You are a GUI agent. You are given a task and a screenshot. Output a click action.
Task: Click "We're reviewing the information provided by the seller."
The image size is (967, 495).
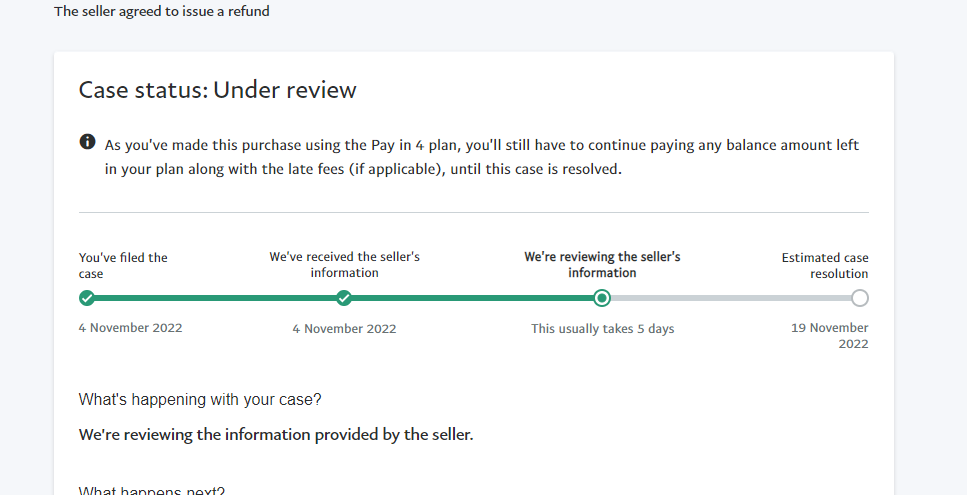click(276, 435)
